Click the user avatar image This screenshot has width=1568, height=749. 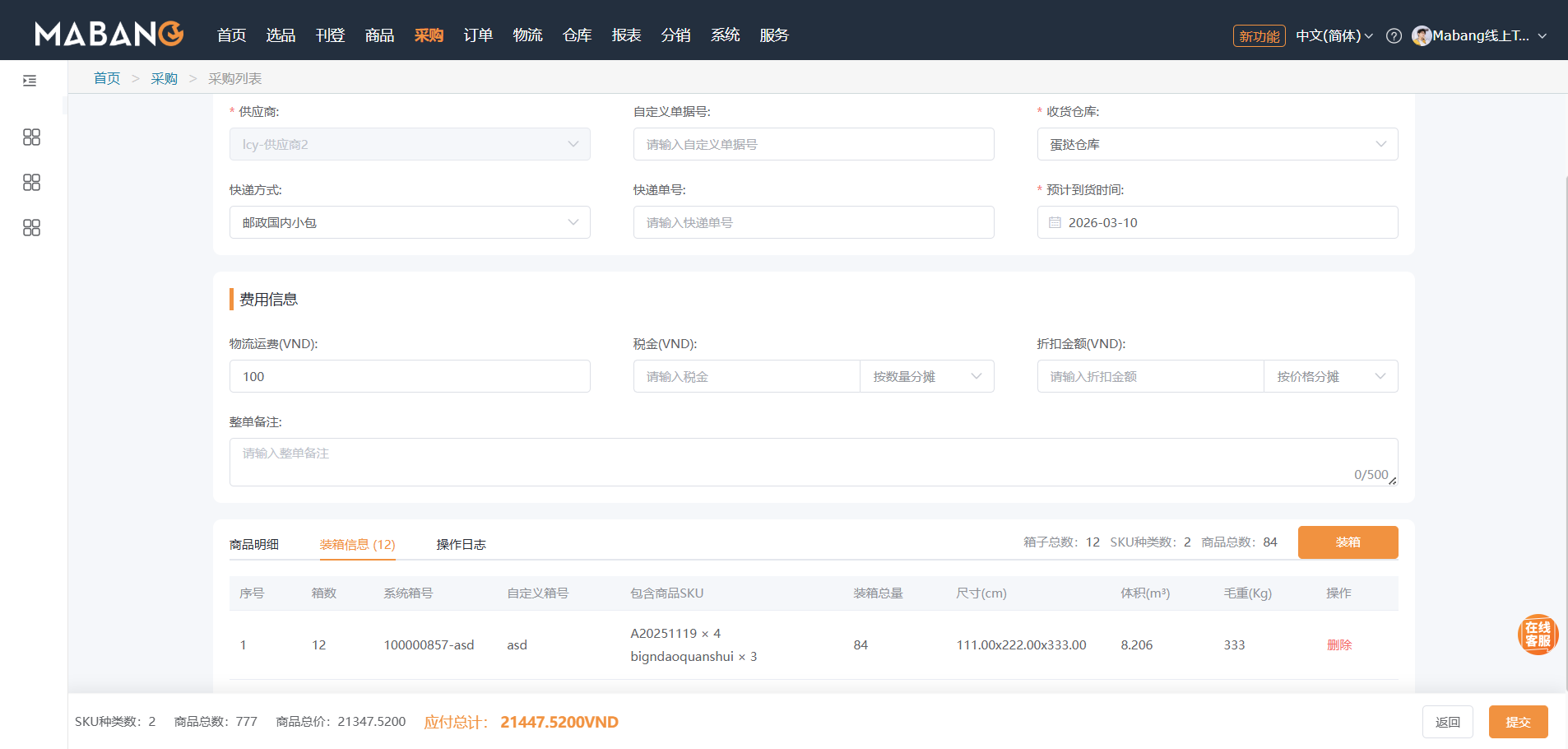pos(1422,35)
